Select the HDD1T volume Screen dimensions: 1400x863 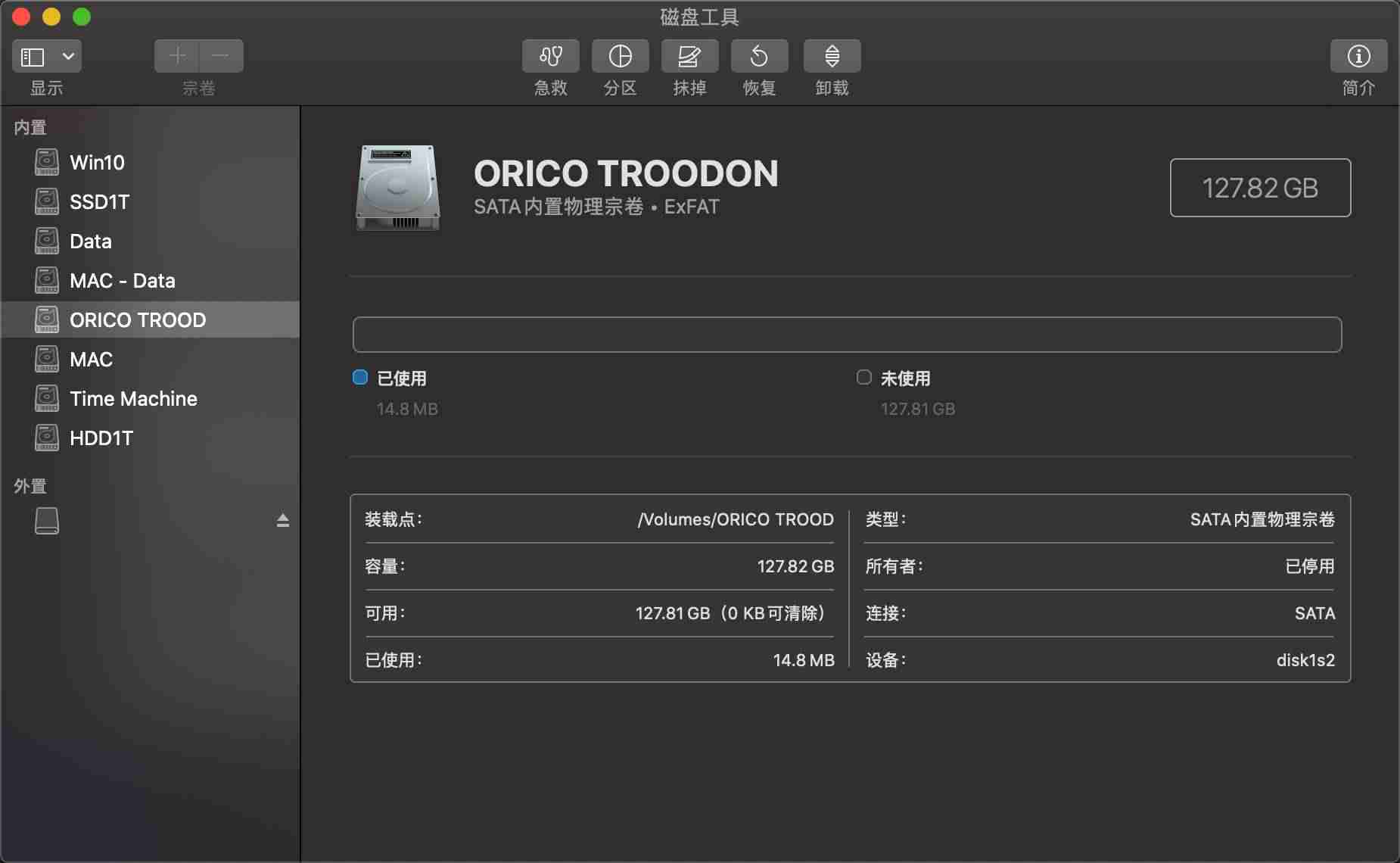(150, 438)
